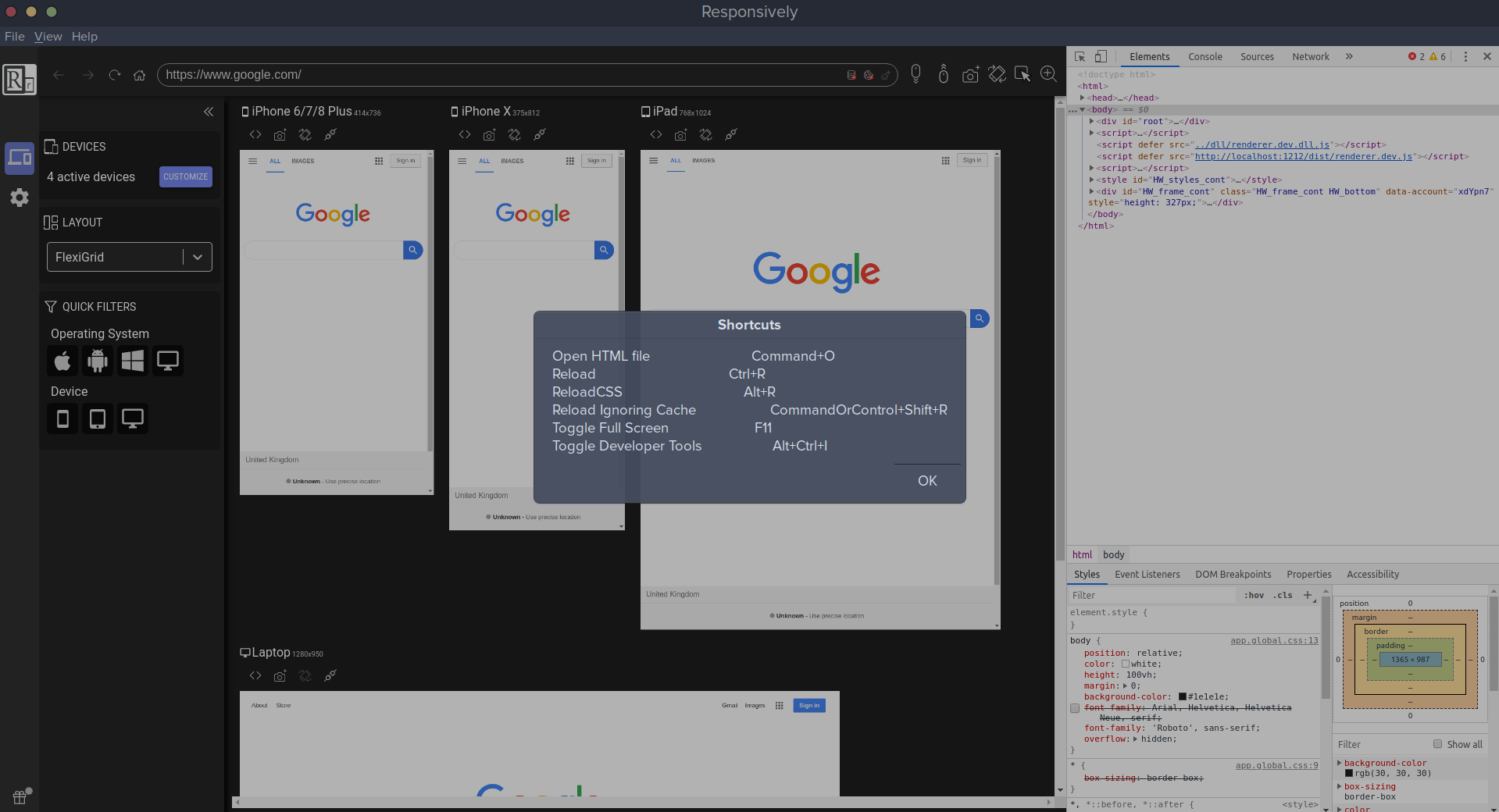Click the white color swatch
Viewport: 1499px width, 812px height.
click(x=1126, y=664)
